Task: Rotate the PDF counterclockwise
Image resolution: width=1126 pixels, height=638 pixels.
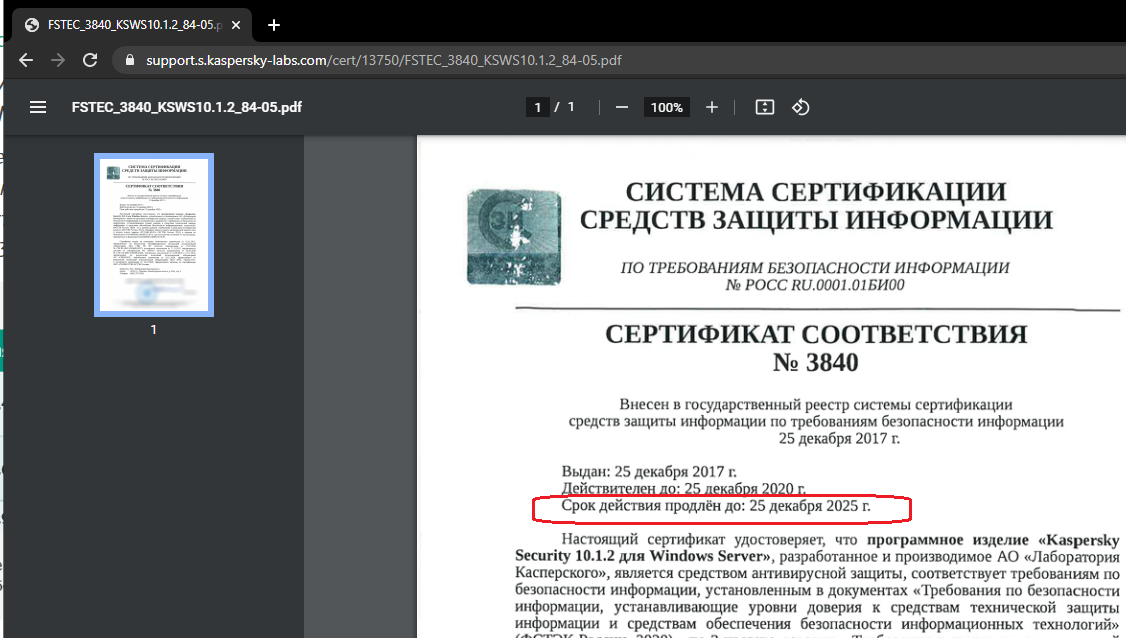Action: coord(800,108)
